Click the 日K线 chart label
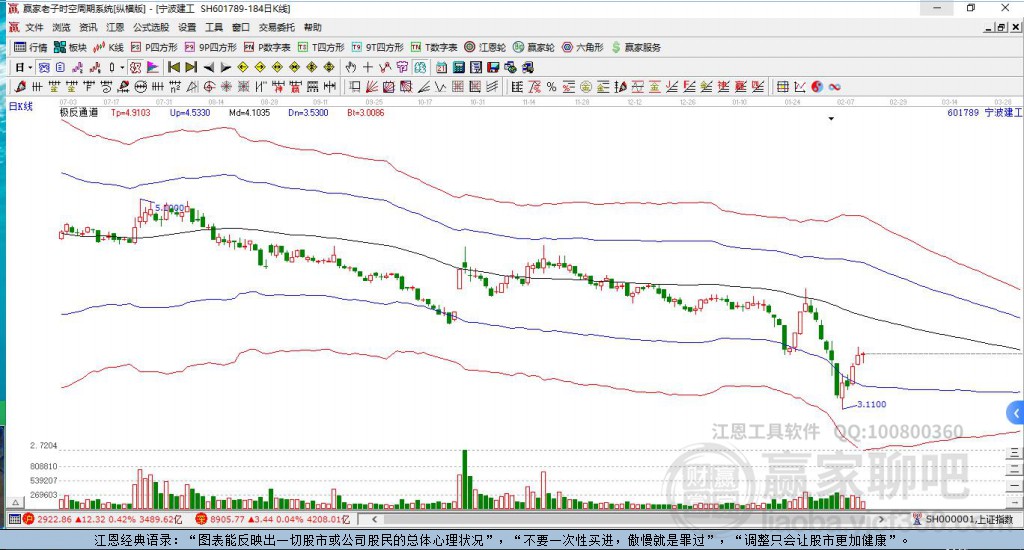The width and height of the screenshot is (1024, 550). [x=21, y=106]
